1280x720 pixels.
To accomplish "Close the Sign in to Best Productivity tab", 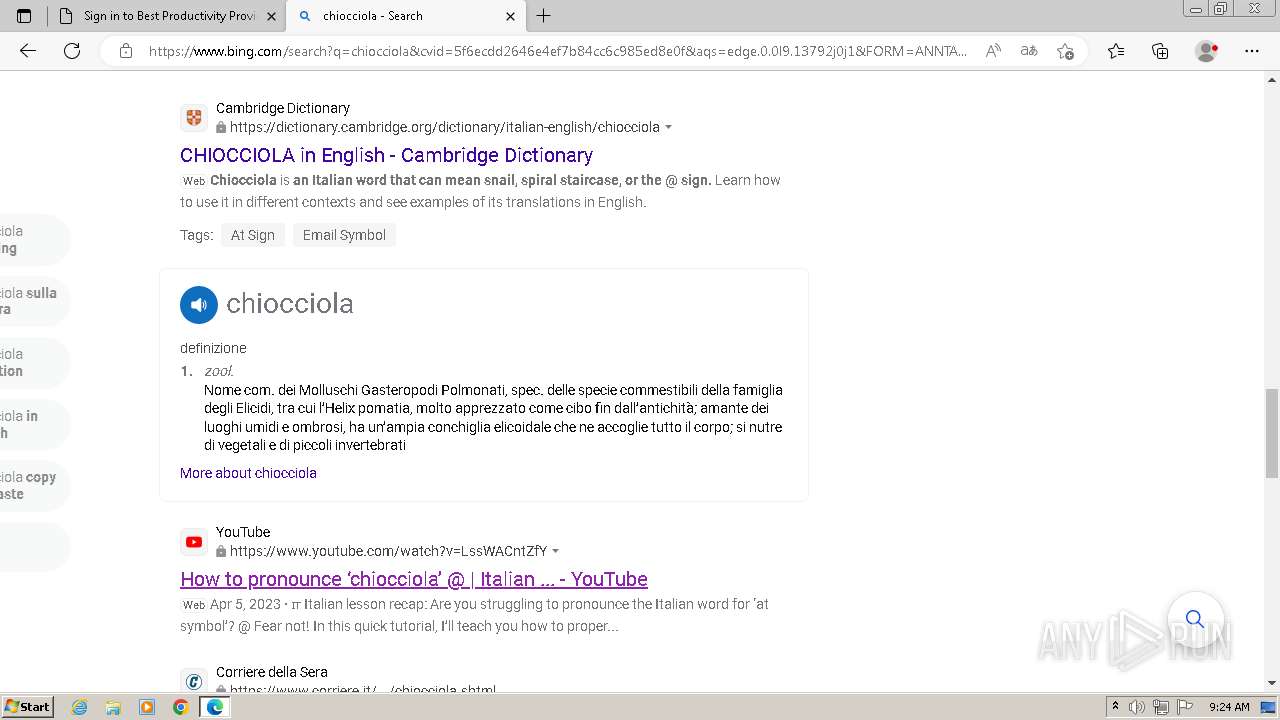I will click(x=272, y=16).
